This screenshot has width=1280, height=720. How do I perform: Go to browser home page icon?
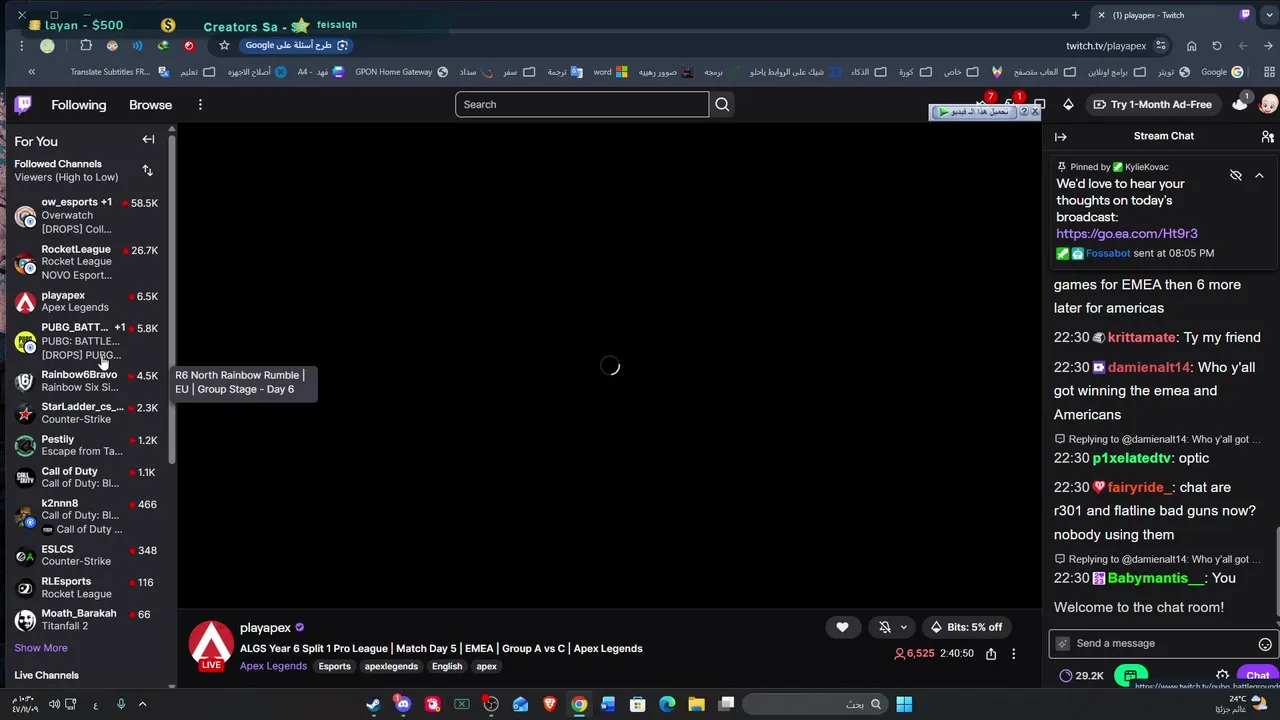(x=1191, y=45)
